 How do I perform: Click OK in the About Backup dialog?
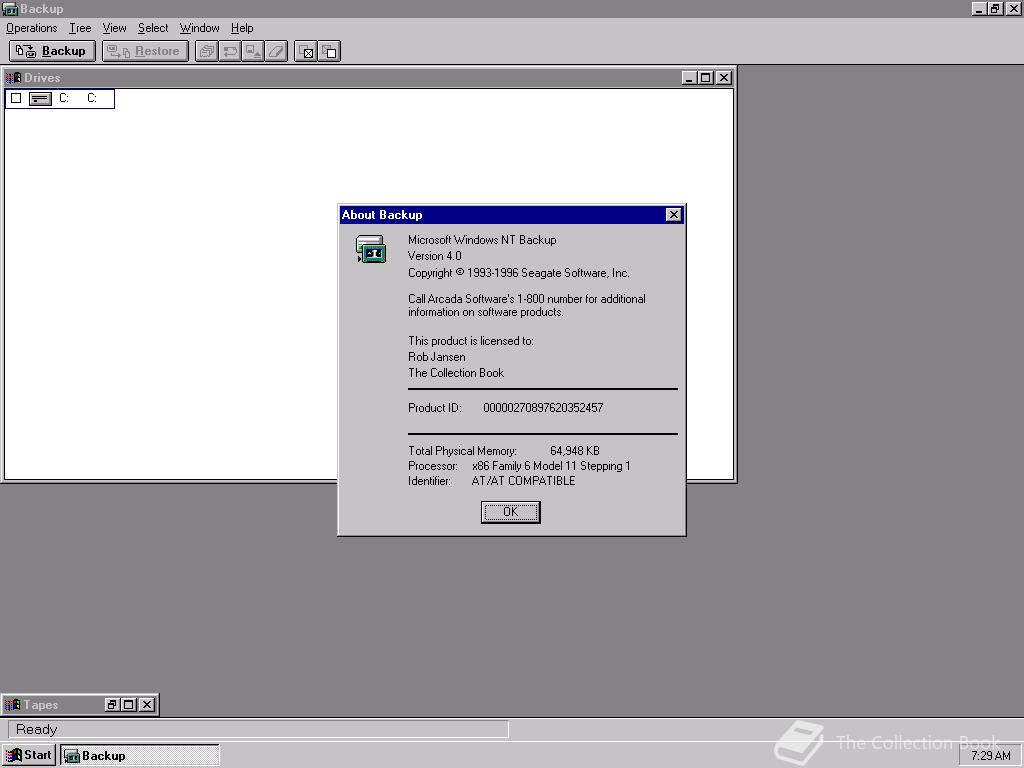tap(511, 512)
